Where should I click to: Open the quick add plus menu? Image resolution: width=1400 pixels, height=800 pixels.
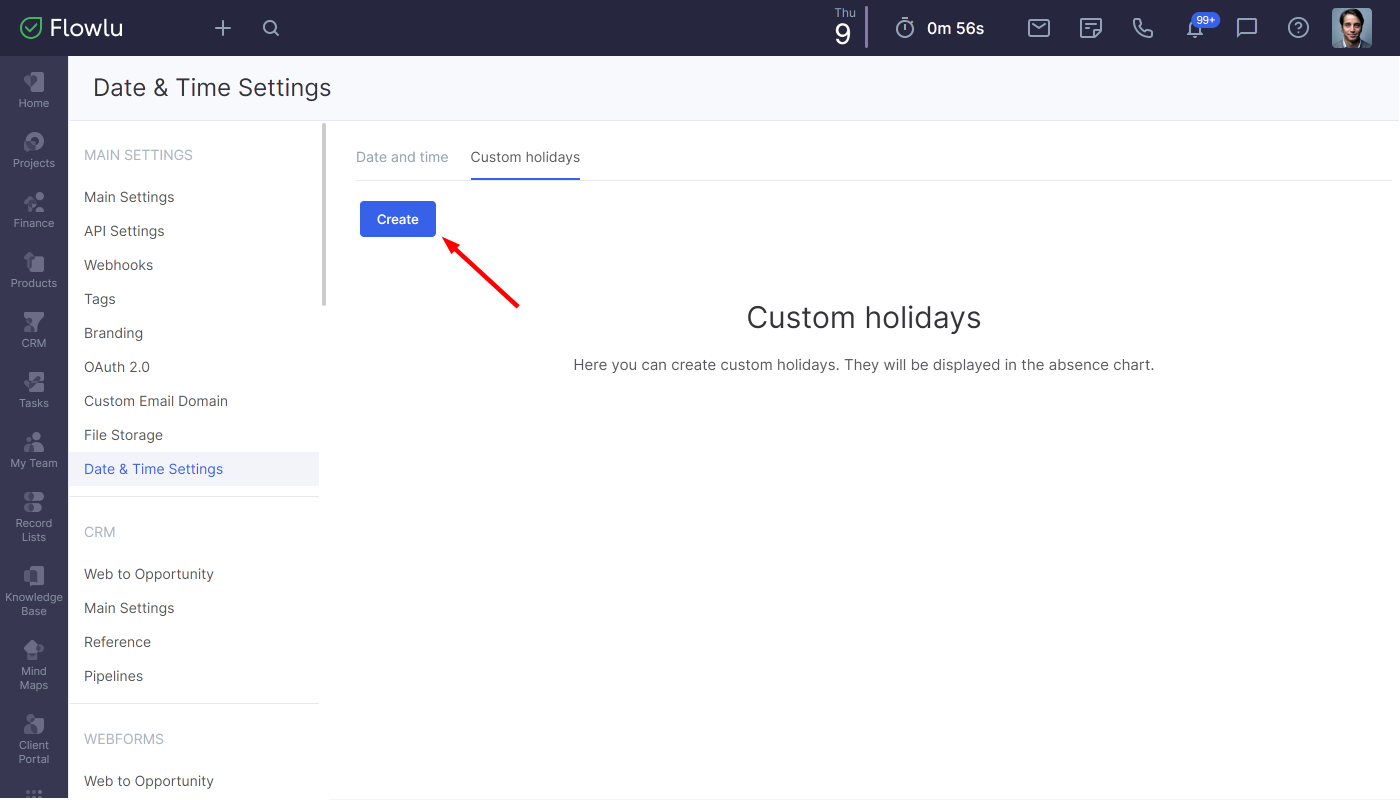pyautogui.click(x=223, y=28)
